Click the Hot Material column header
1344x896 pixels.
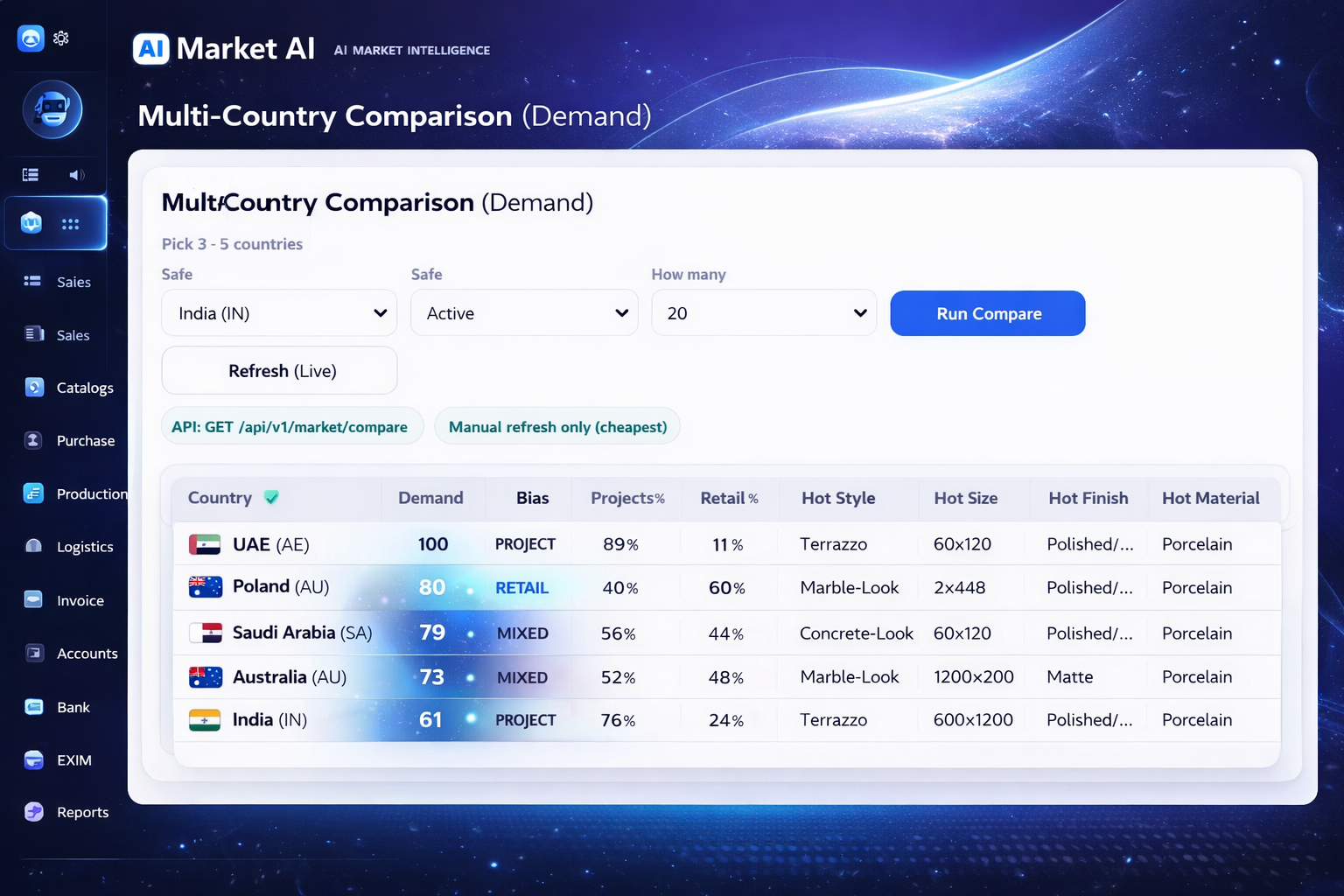click(x=1210, y=498)
